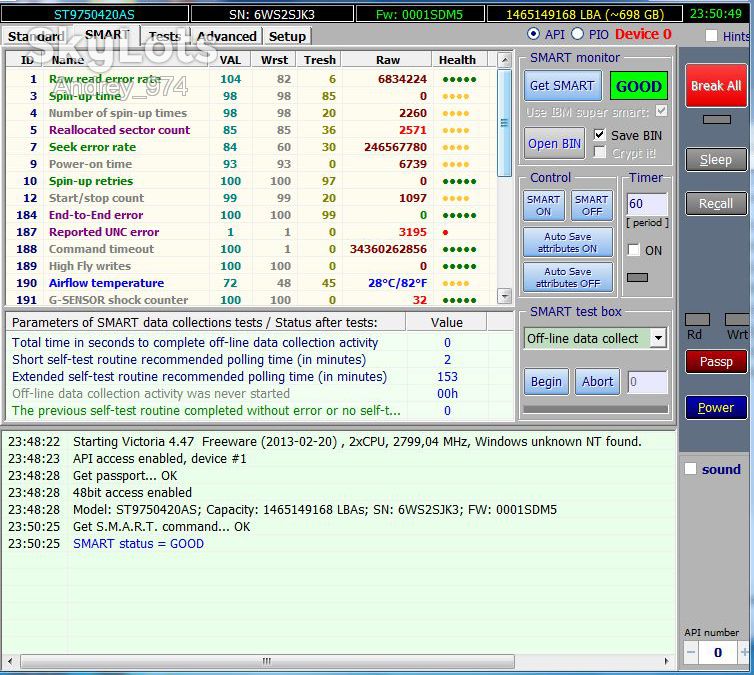Click the Raw column header

pos(388,60)
